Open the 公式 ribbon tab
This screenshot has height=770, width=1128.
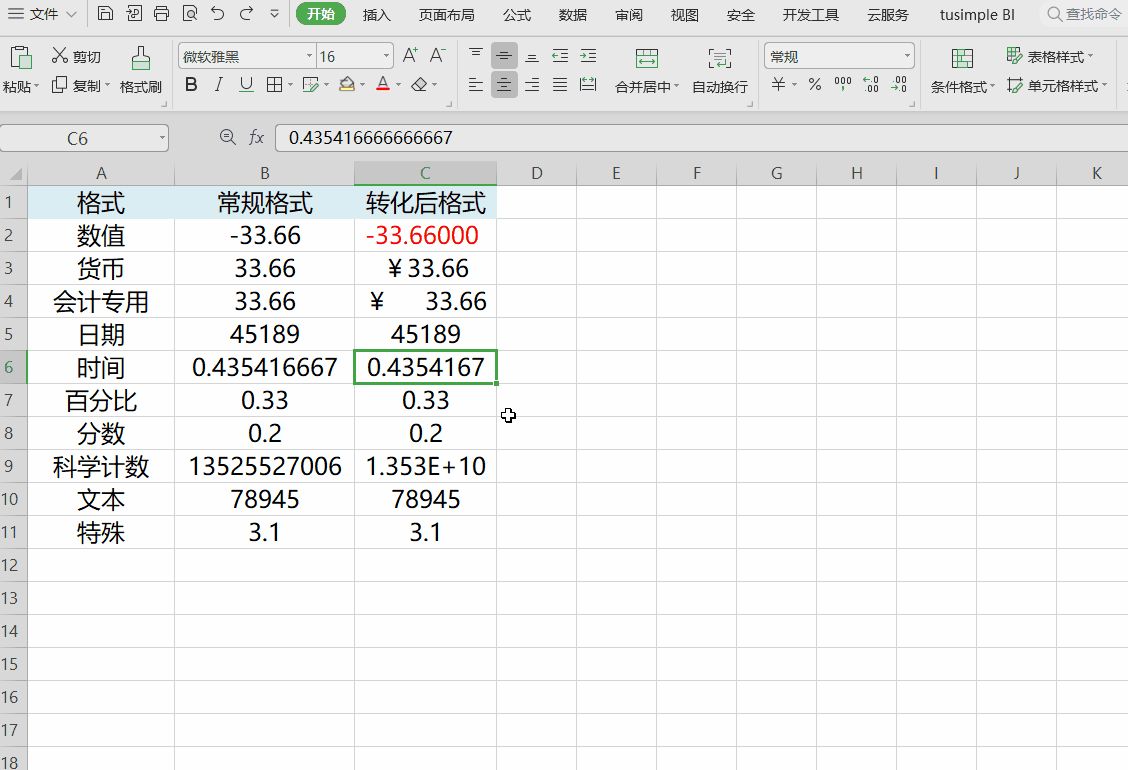click(517, 15)
